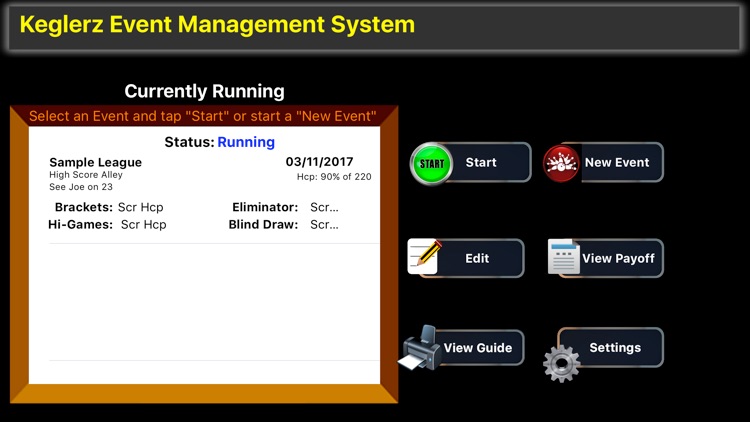Click the See Joe on 23 note
Viewport: 750px width, 422px height.
click(81, 187)
